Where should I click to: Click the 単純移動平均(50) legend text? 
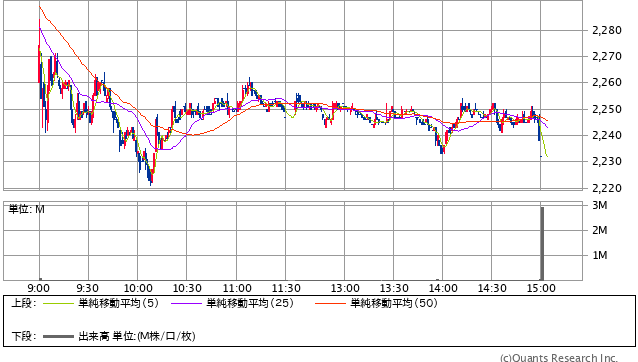pyautogui.click(x=394, y=303)
